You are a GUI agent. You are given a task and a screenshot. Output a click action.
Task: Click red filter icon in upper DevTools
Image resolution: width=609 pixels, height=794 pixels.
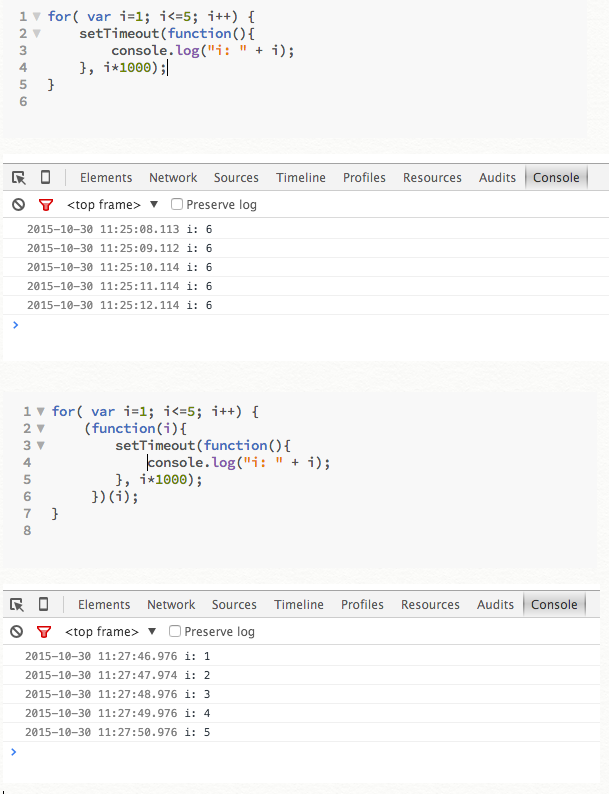(46, 205)
